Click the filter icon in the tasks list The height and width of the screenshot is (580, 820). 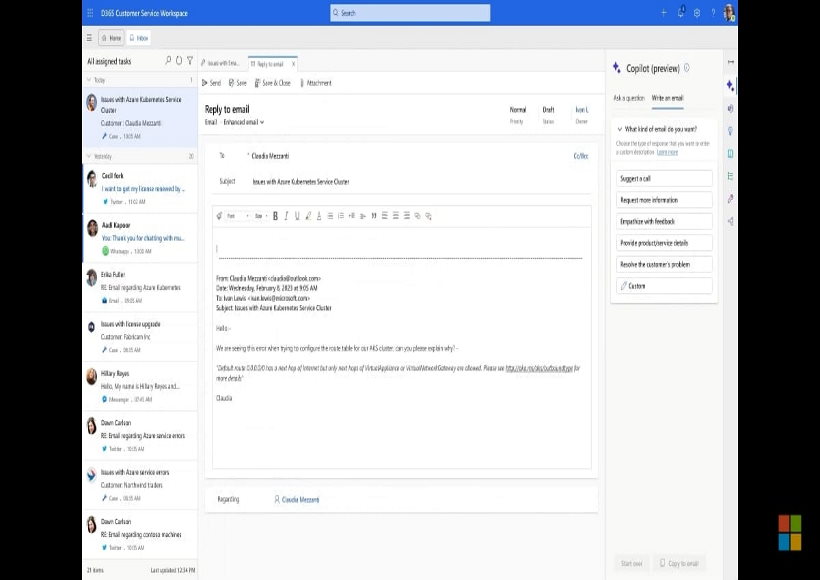click(x=190, y=61)
